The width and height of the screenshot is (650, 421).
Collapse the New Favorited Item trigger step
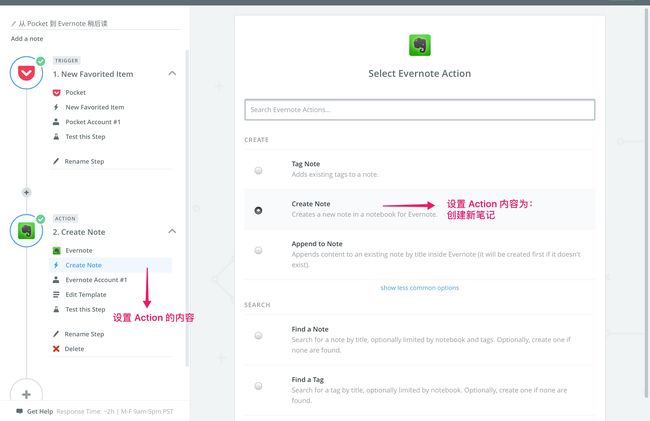172,73
